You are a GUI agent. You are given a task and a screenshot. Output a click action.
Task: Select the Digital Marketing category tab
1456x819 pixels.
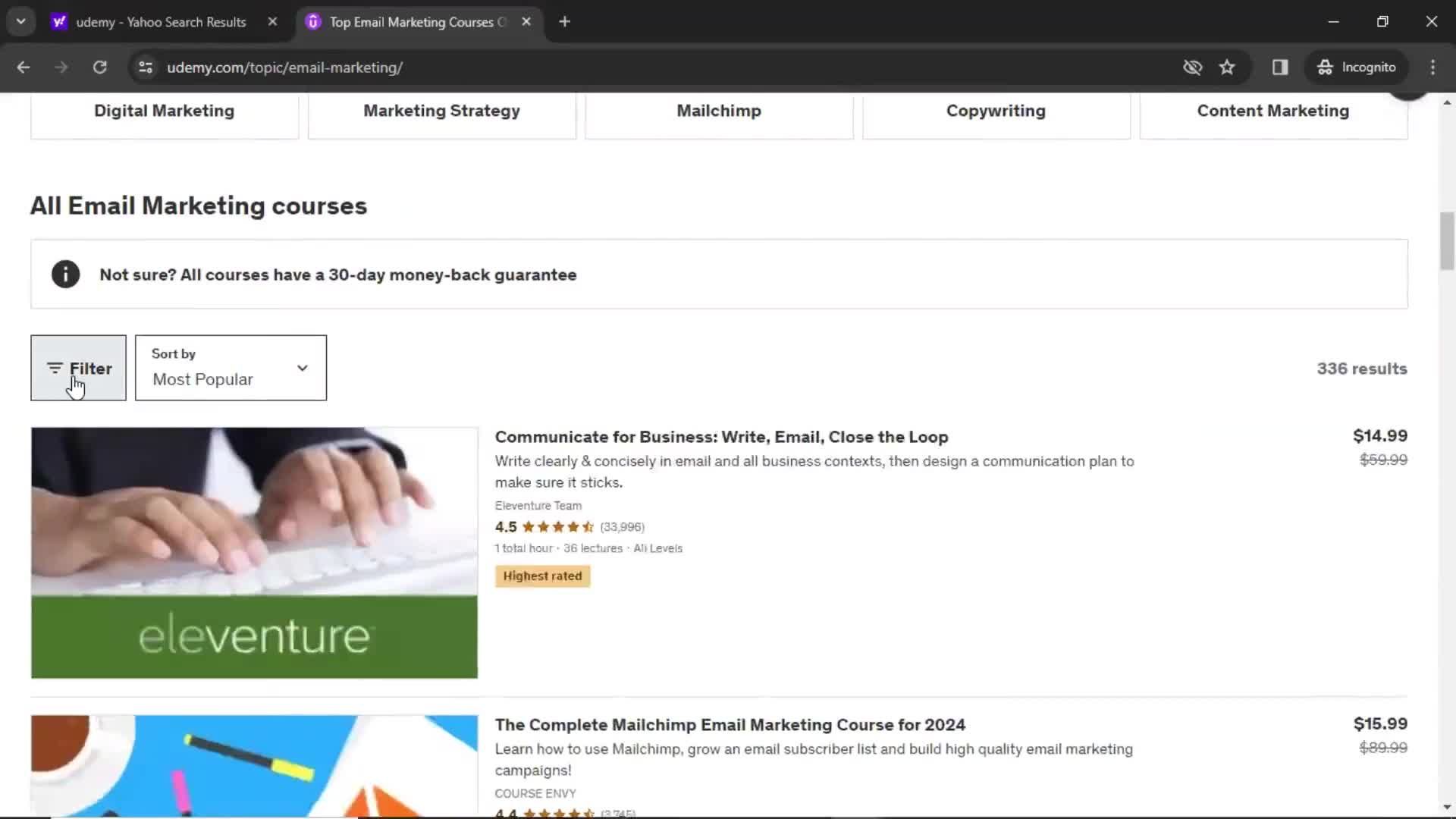[164, 111]
